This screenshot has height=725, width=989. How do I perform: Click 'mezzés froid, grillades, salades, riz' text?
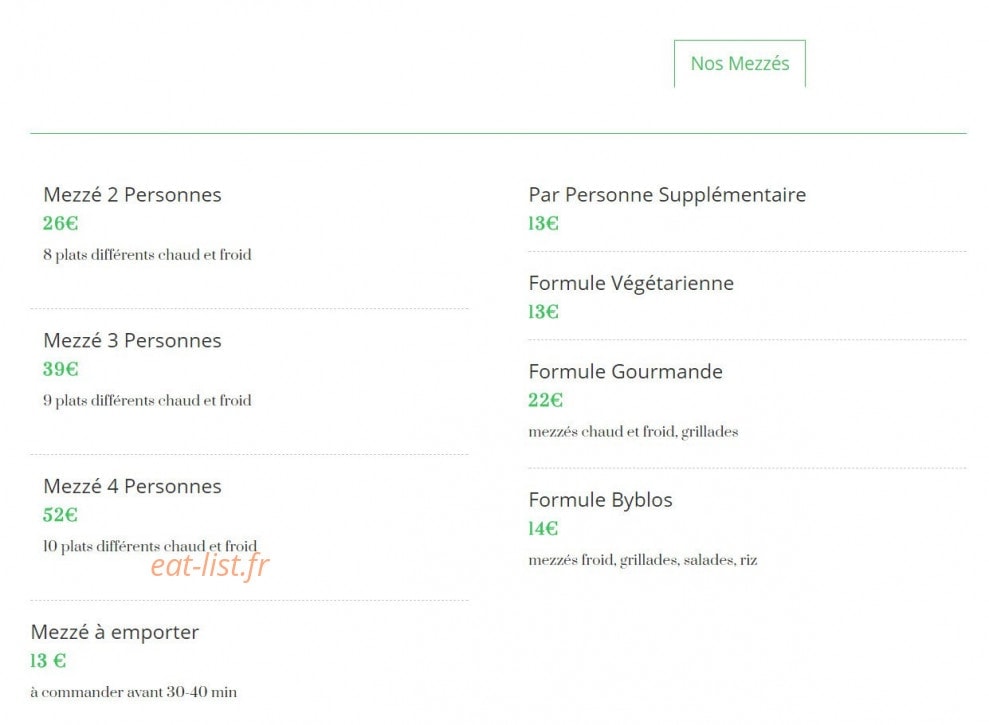643,560
